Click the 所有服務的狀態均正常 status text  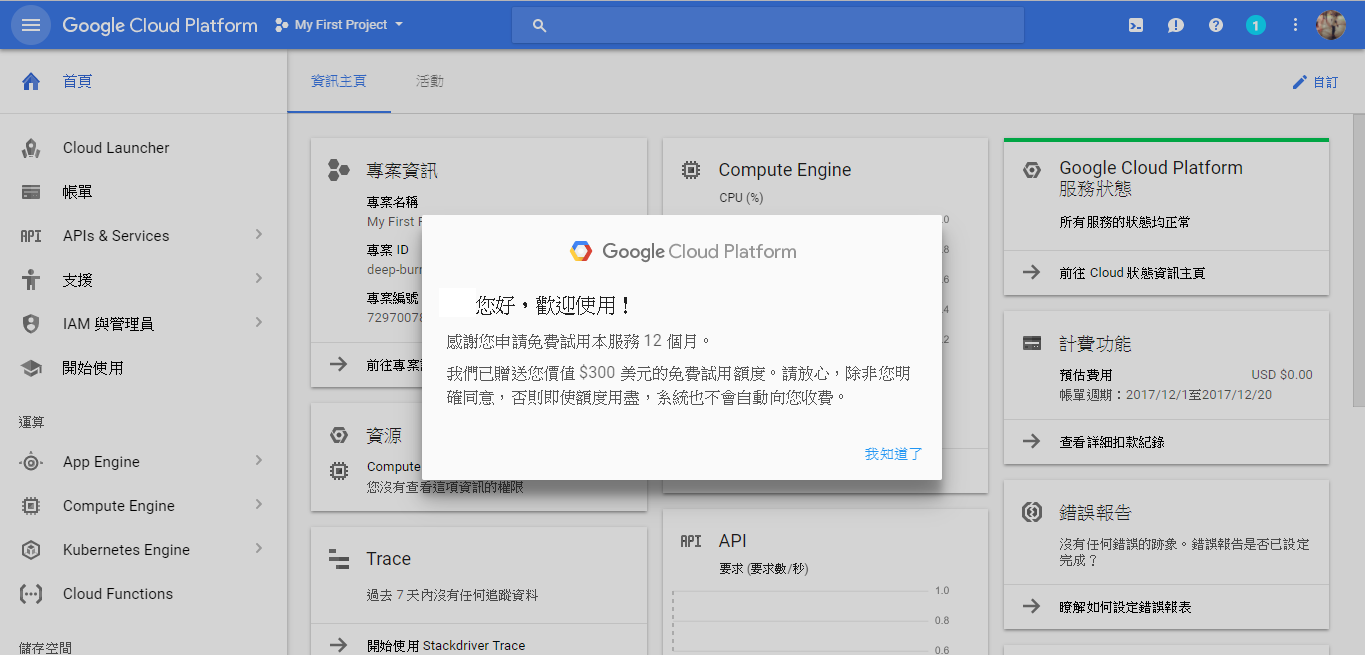tap(1125, 222)
